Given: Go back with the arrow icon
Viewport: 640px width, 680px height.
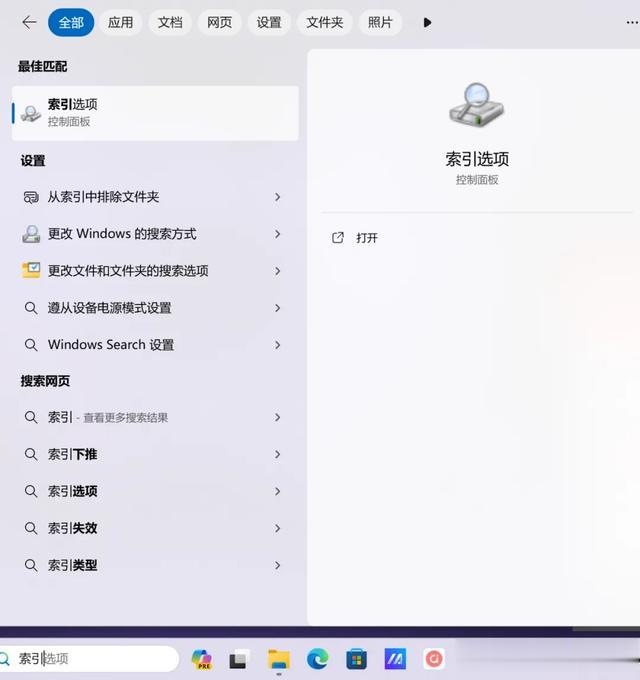Looking at the screenshot, I should coord(29,22).
